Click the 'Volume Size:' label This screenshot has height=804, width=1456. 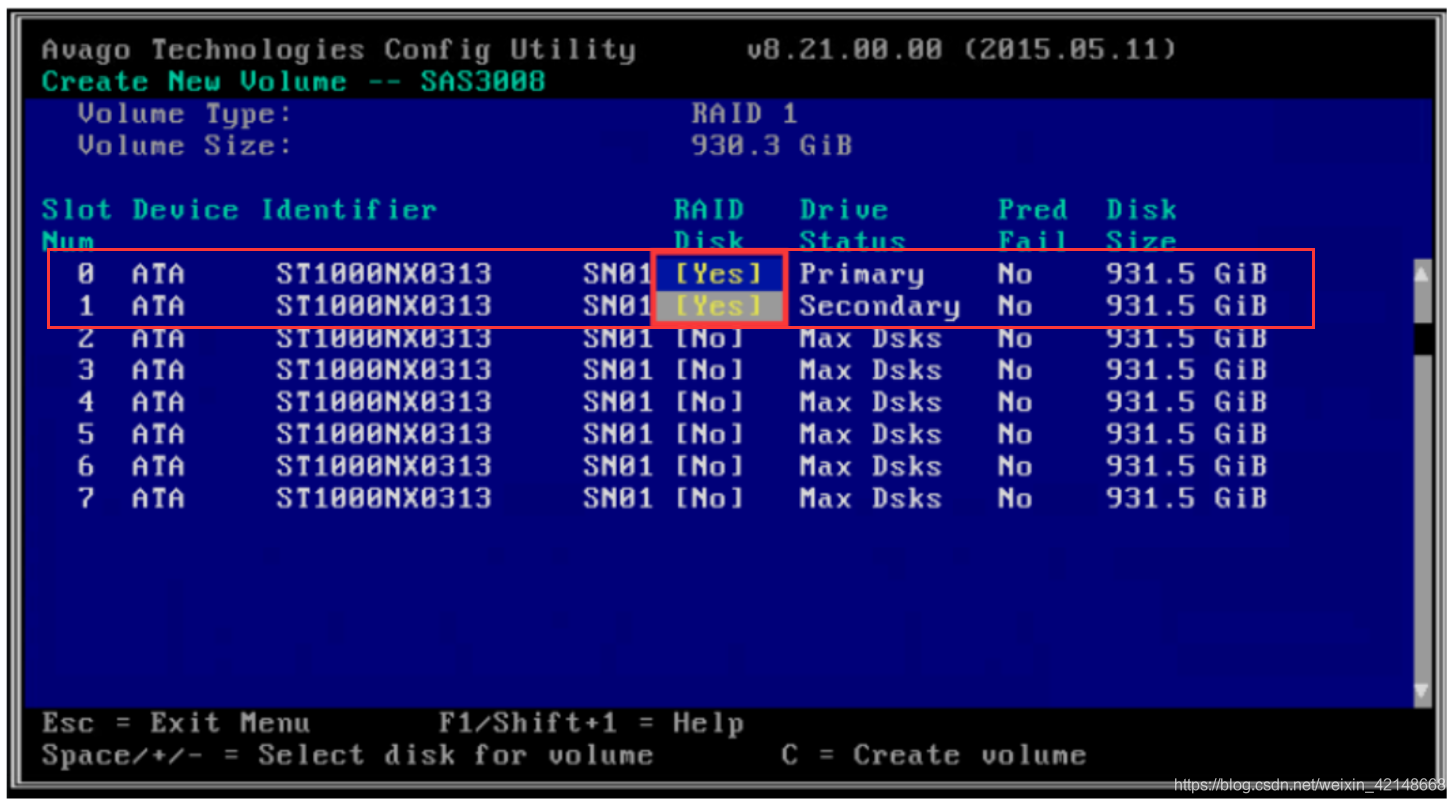click(x=185, y=146)
